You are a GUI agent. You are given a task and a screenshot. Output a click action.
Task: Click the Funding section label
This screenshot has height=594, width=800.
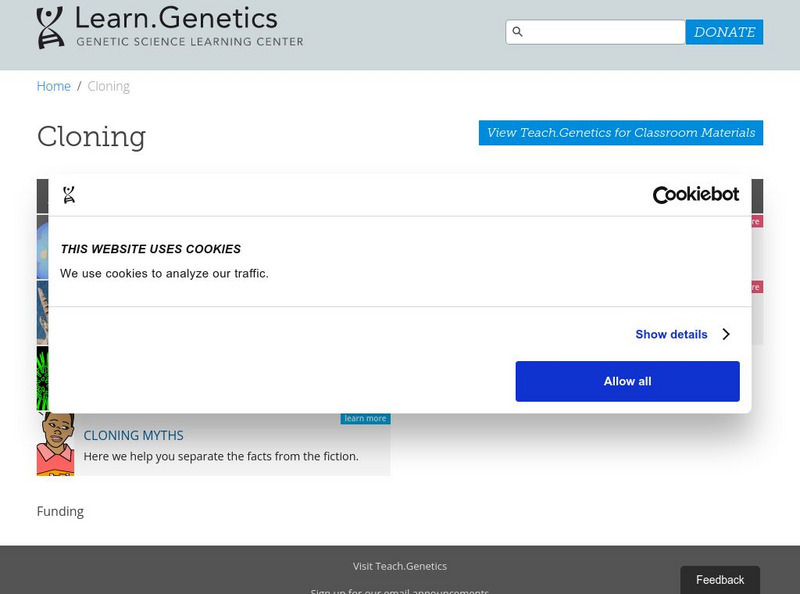pyautogui.click(x=60, y=511)
